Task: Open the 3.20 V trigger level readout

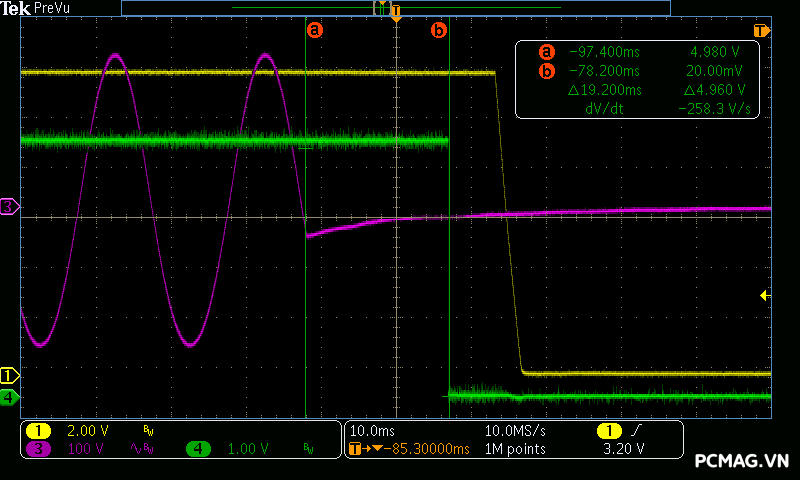Action: pyautogui.click(x=627, y=449)
